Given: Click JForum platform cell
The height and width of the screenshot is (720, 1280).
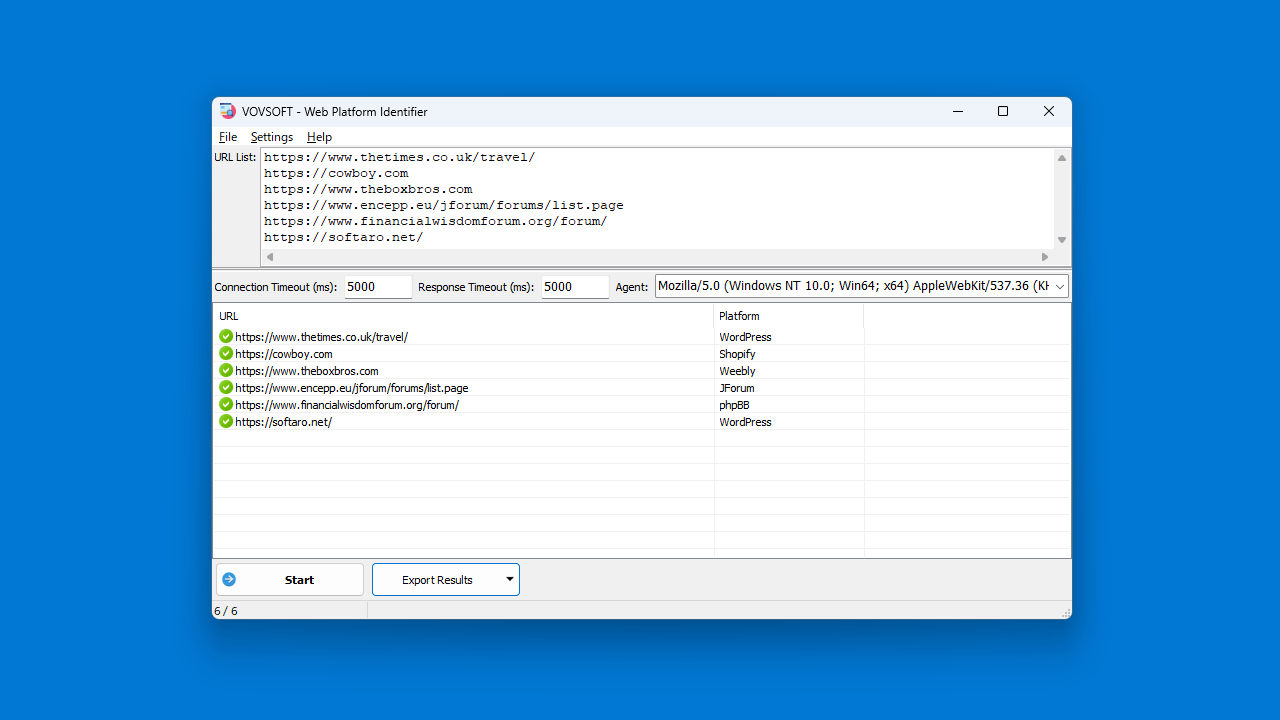Looking at the screenshot, I should 737,388.
